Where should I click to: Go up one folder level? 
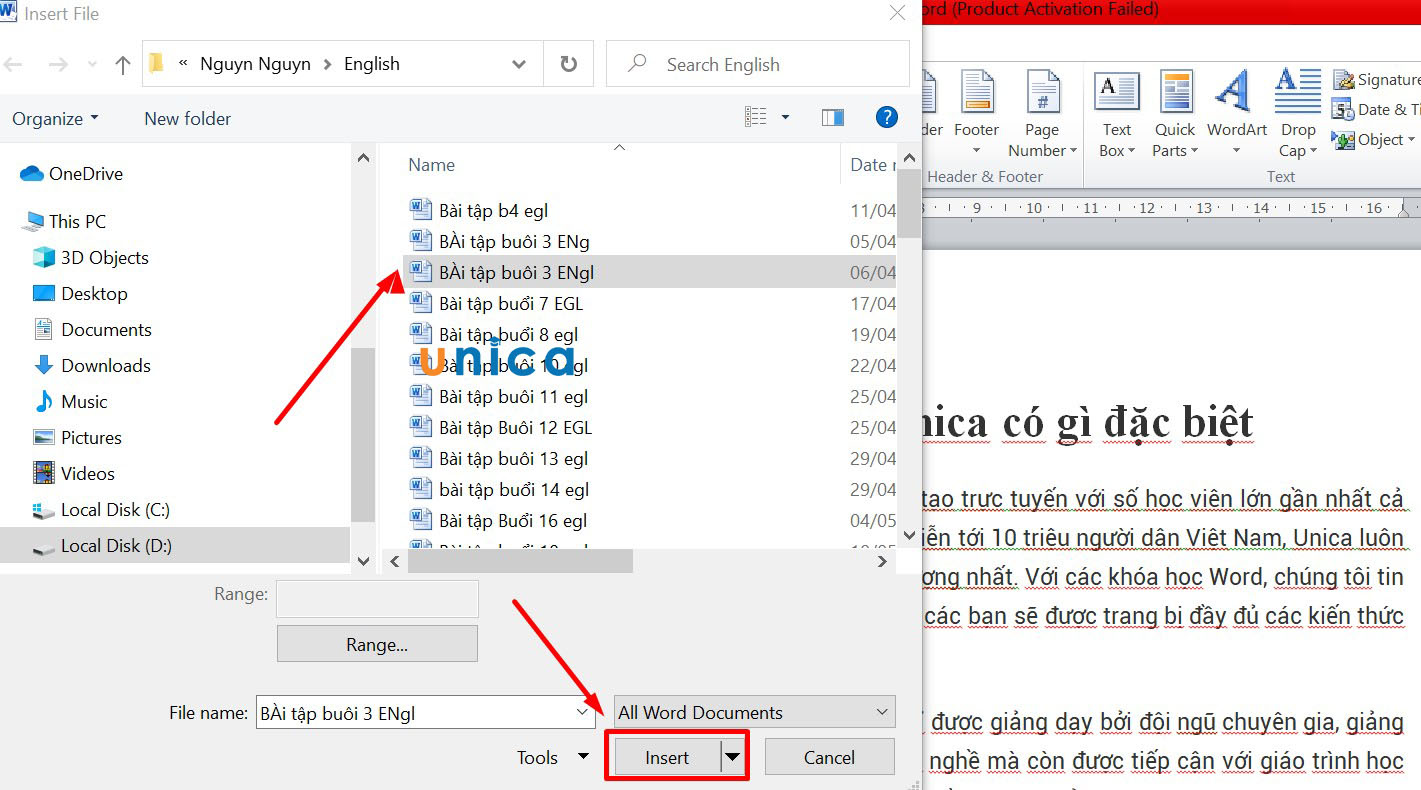click(122, 65)
